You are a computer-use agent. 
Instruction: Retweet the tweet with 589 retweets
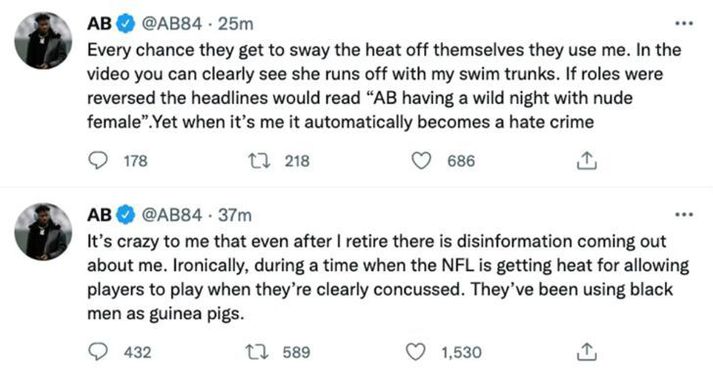point(257,352)
